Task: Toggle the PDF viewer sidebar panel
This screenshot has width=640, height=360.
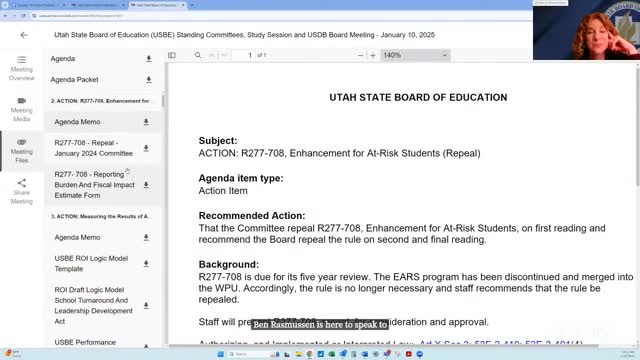Action: click(x=172, y=55)
